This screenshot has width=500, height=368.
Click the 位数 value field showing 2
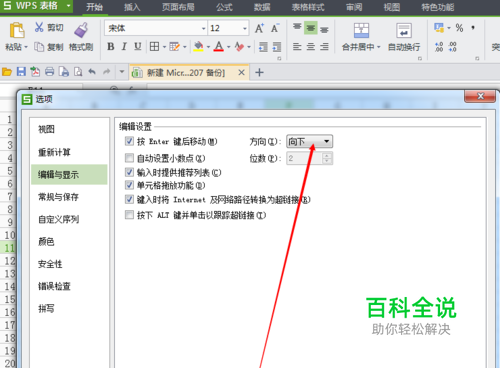point(304,158)
